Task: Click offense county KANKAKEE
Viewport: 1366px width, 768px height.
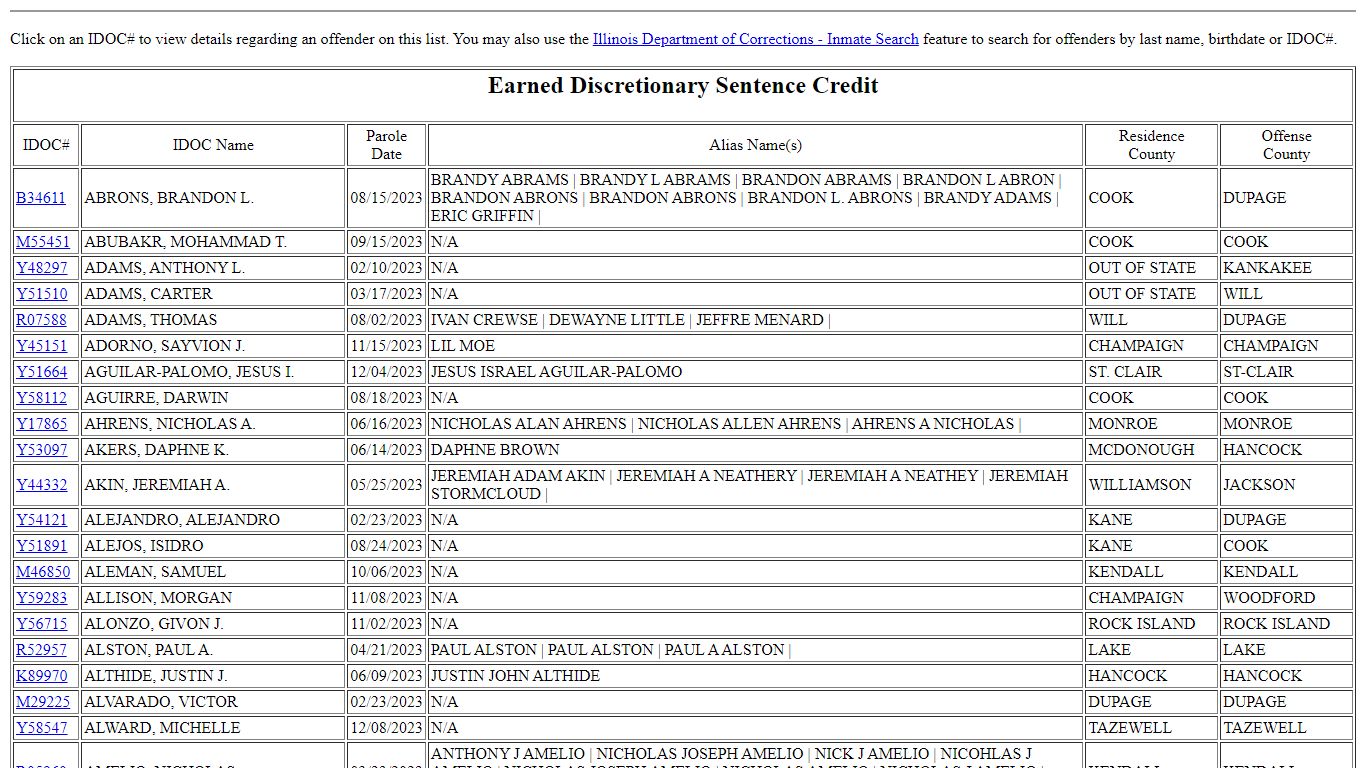Action: click(1267, 268)
